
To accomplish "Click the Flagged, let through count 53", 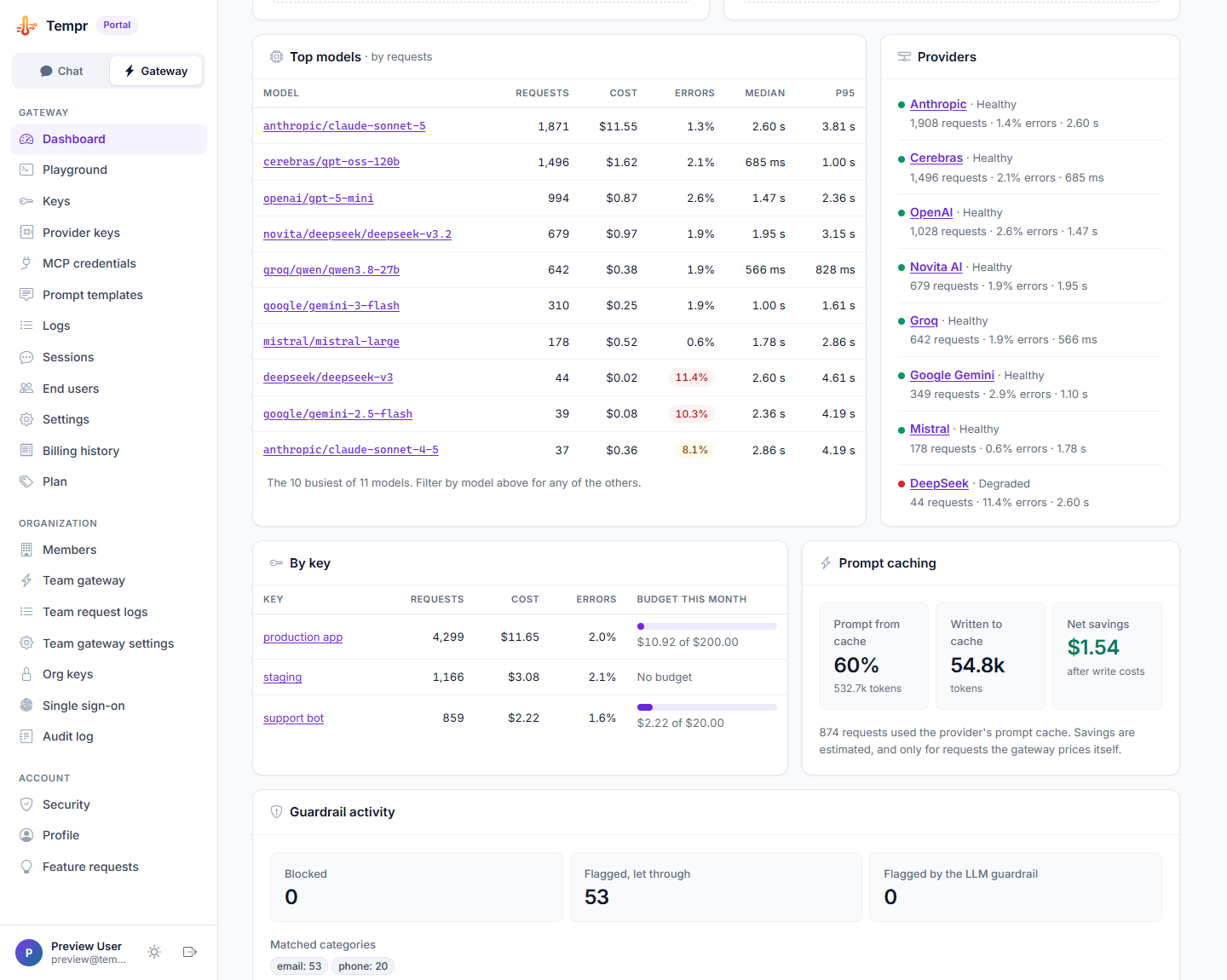I will pos(596,896).
